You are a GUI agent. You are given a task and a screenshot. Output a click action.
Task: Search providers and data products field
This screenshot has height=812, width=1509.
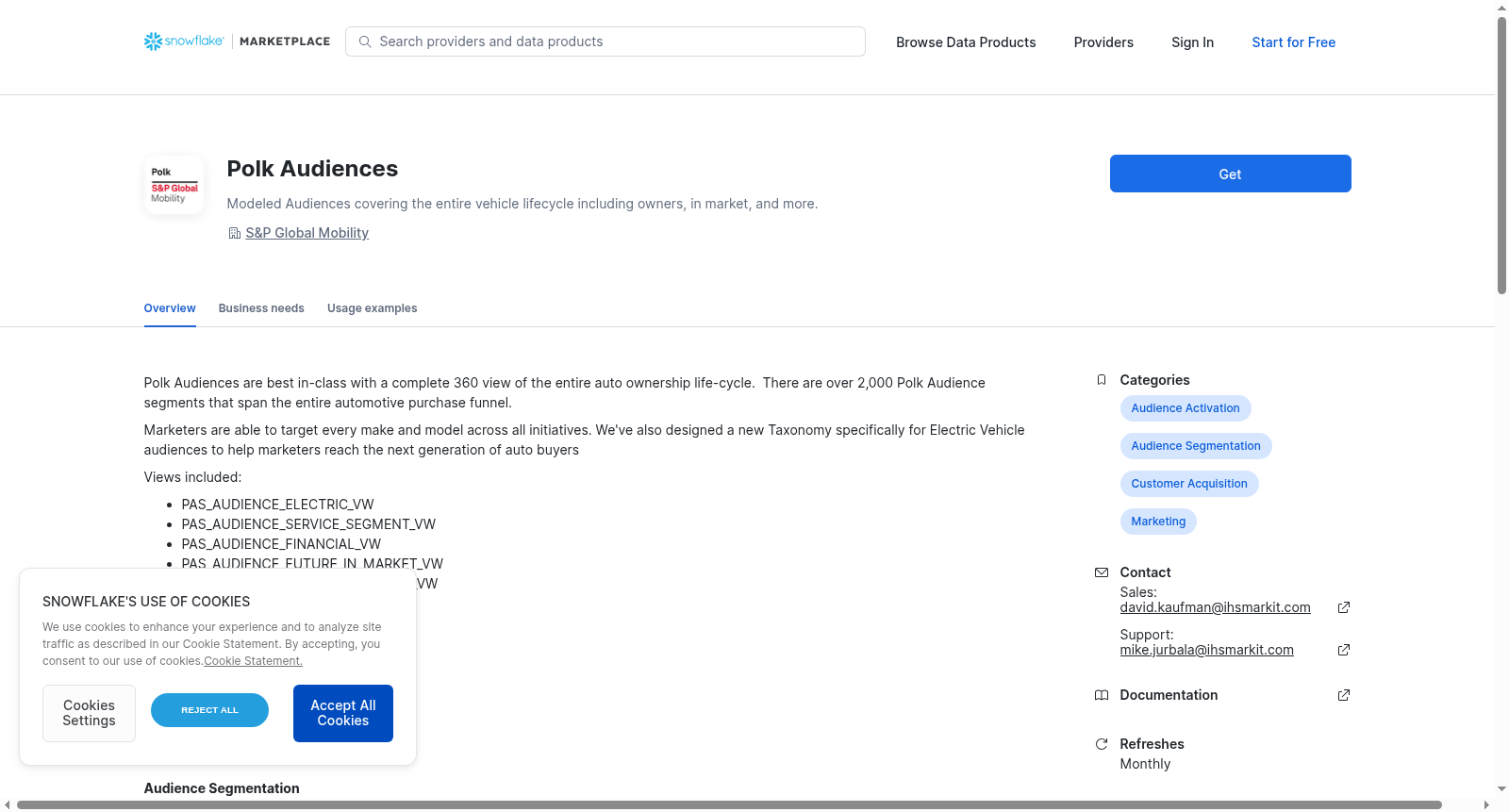coord(605,41)
